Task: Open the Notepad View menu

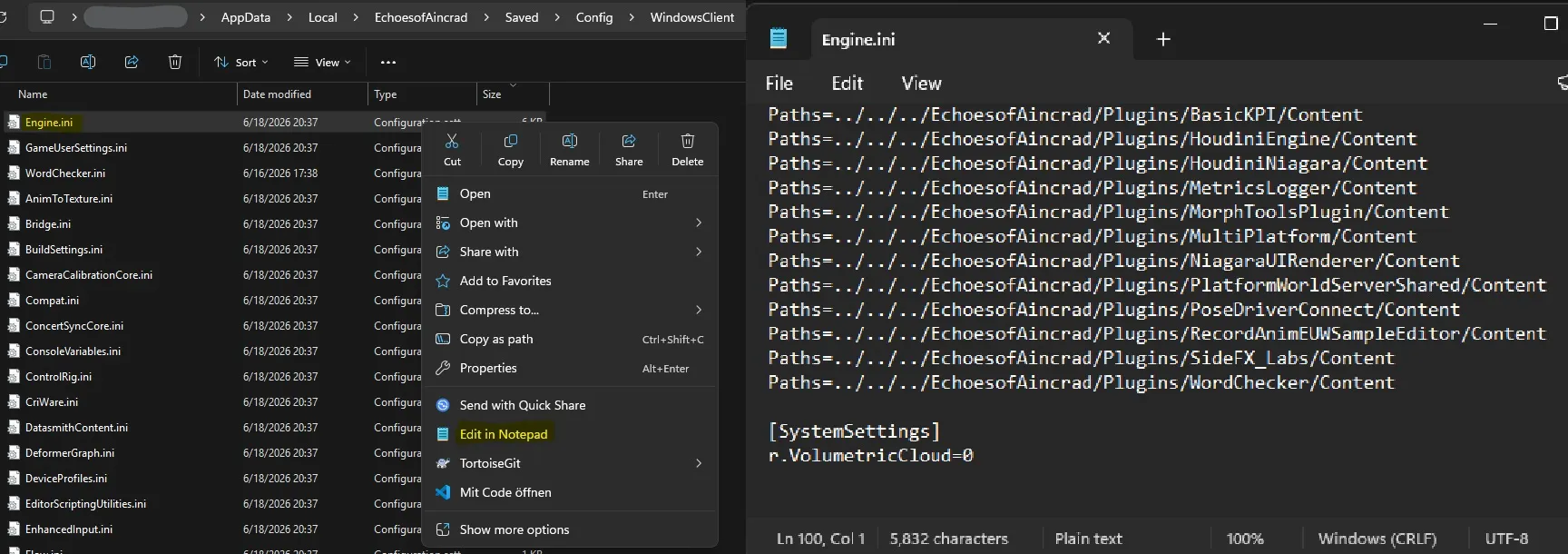Action: [x=921, y=84]
